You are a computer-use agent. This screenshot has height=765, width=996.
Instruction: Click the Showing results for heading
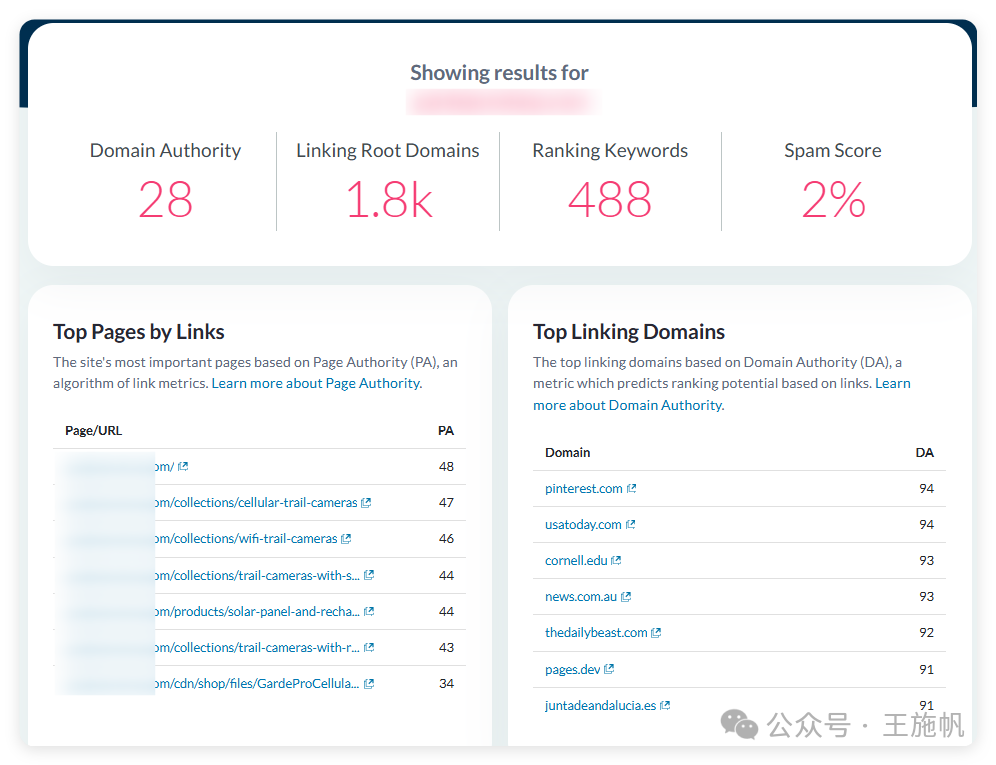click(499, 73)
